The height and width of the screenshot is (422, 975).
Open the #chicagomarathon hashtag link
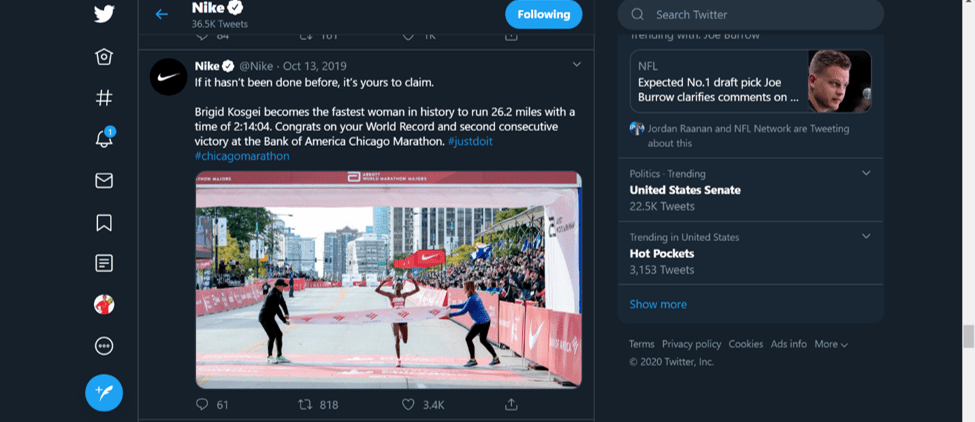pyautogui.click(x=242, y=156)
